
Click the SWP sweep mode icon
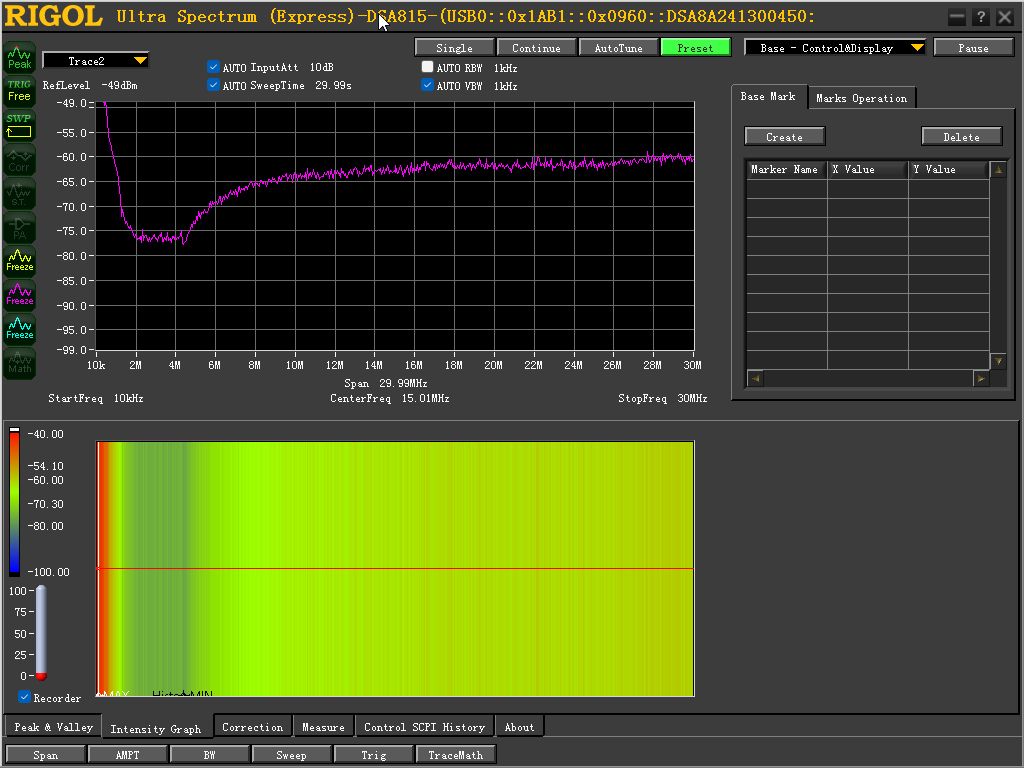pyautogui.click(x=19, y=125)
